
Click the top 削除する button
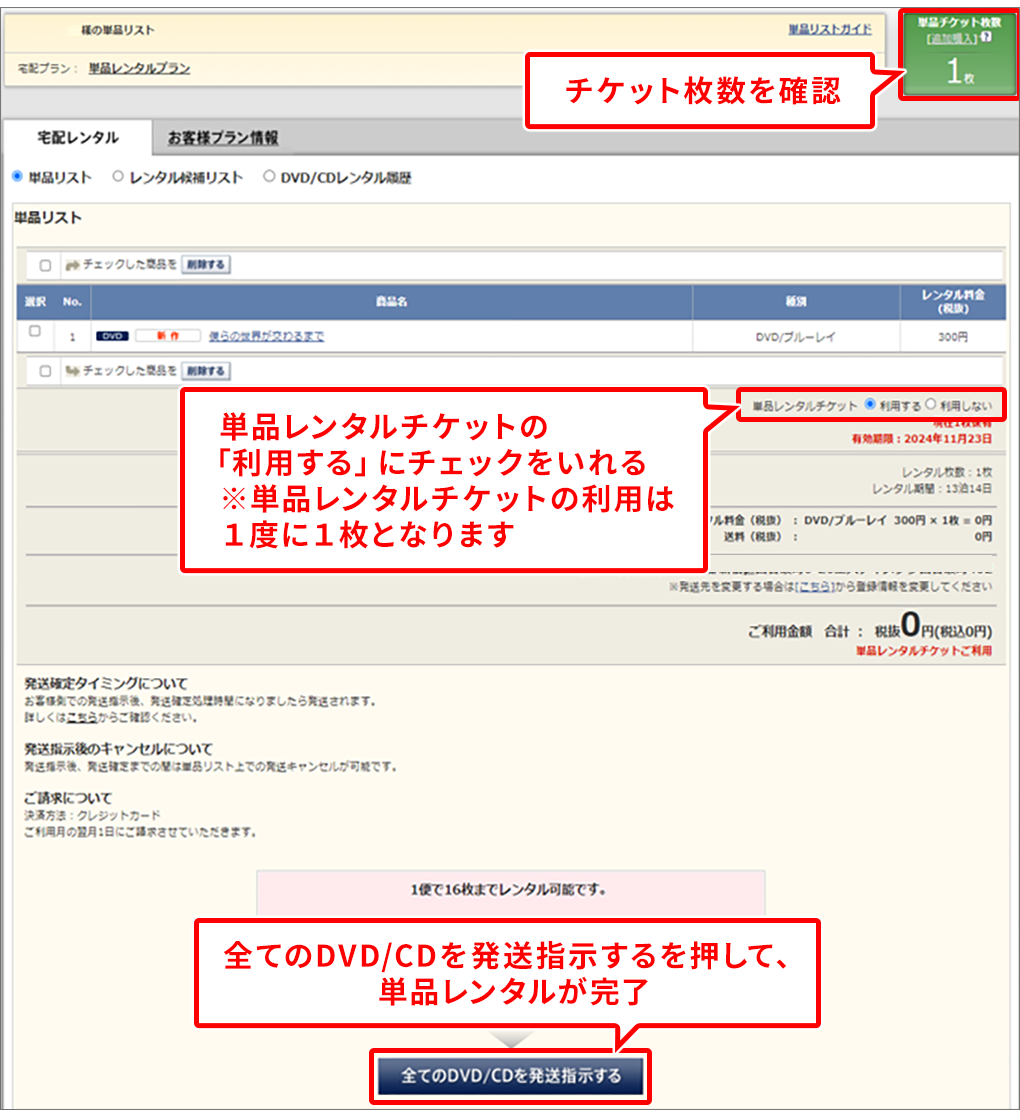(x=205, y=265)
